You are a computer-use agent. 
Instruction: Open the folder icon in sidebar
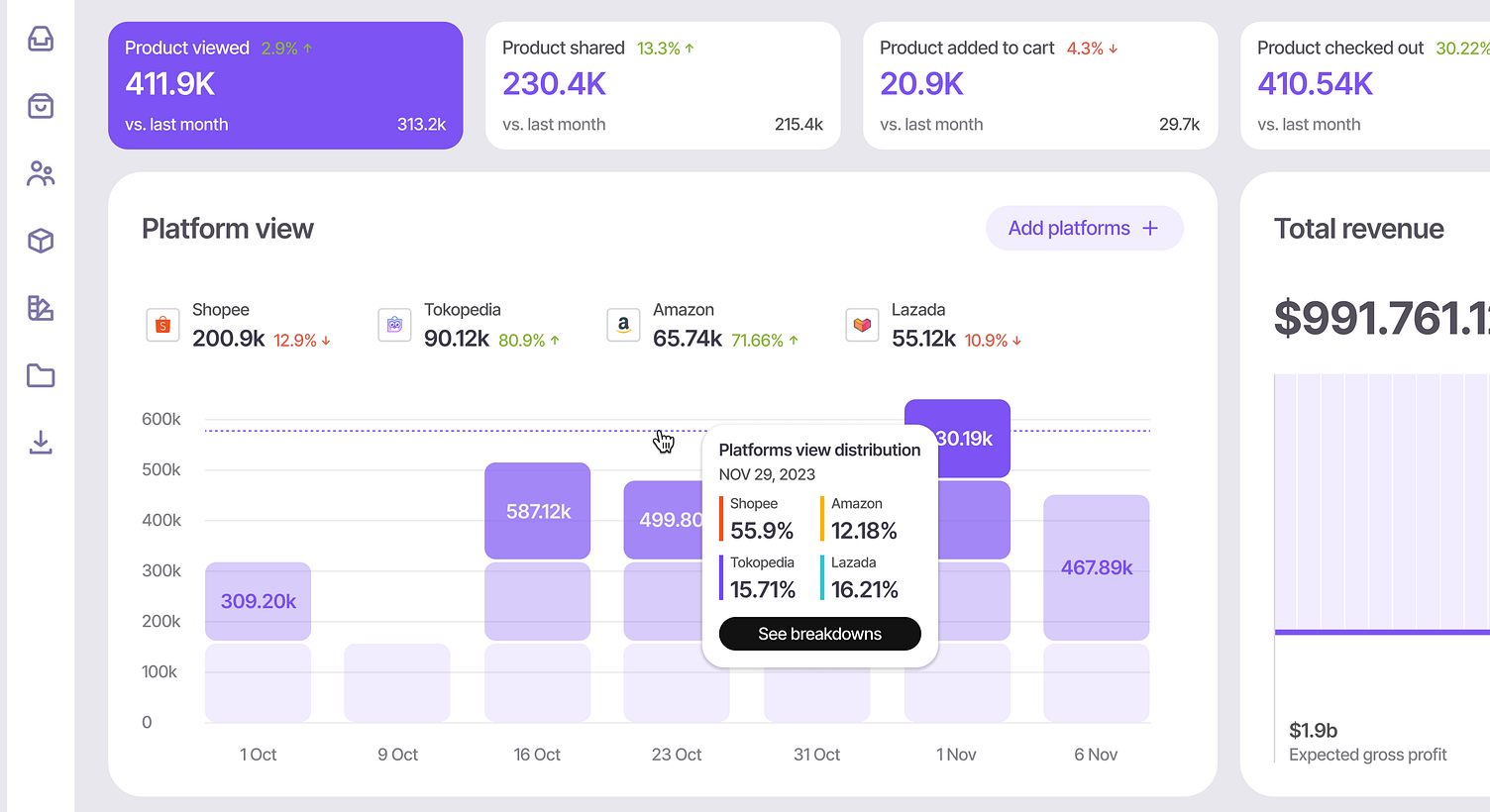pos(41,375)
